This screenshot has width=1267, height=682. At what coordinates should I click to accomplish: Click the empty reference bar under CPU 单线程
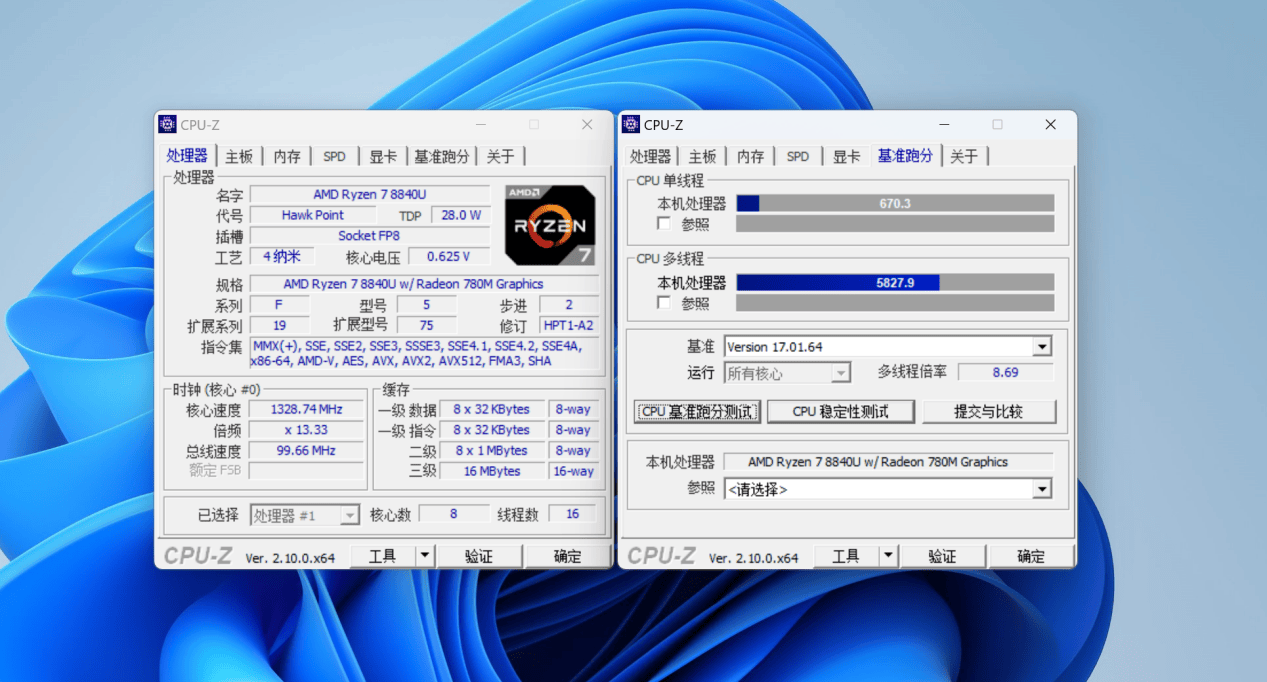click(x=895, y=224)
